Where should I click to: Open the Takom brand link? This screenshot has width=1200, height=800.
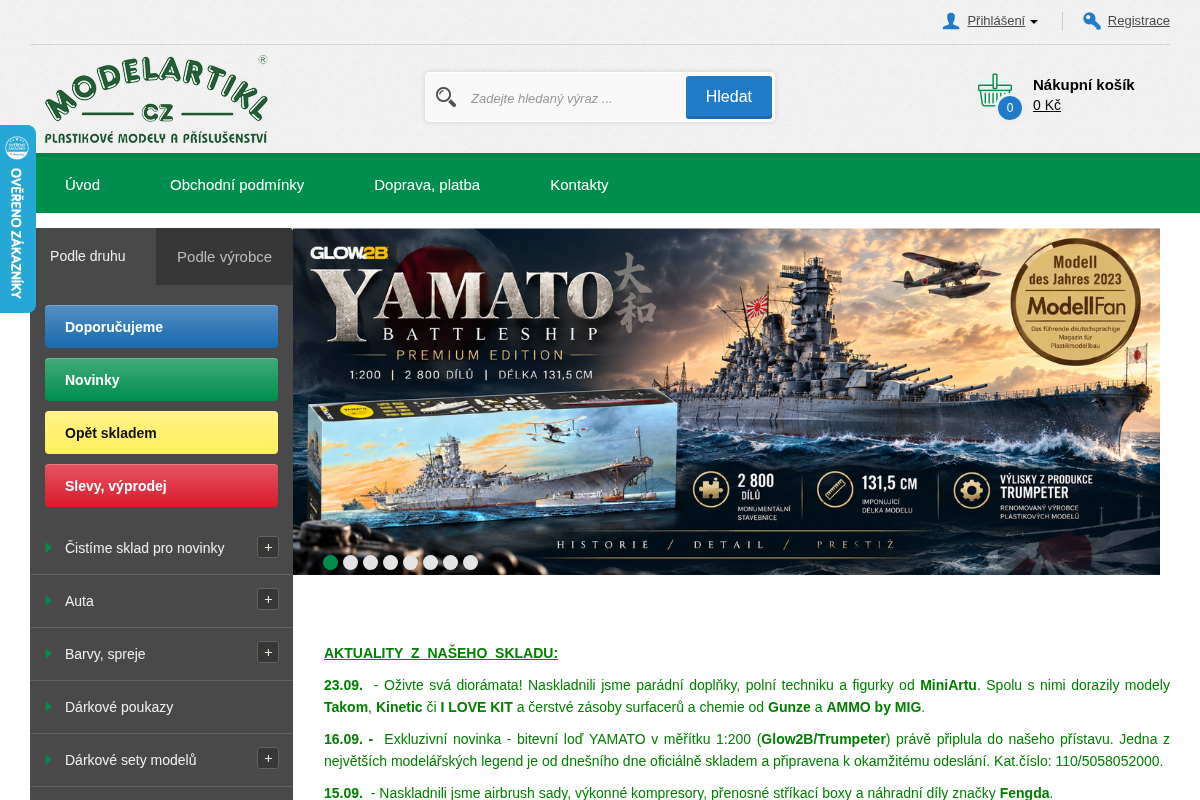click(346, 707)
